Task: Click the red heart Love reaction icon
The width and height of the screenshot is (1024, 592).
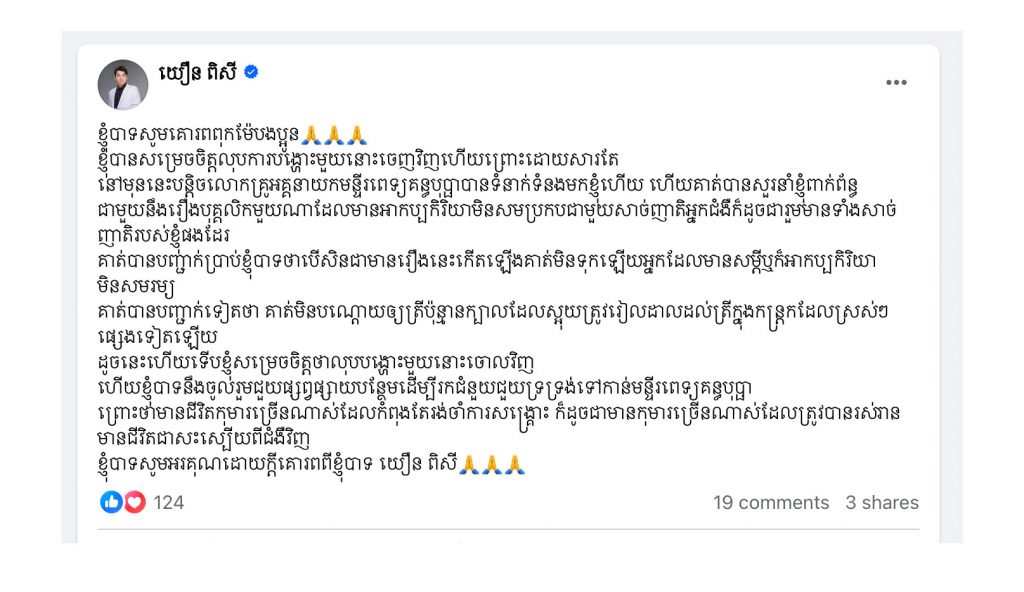Action: pos(135,502)
